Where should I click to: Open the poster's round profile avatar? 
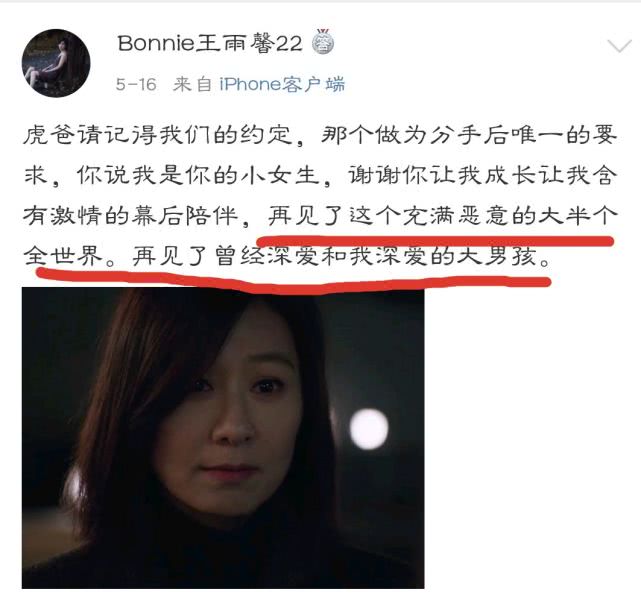coord(56,63)
